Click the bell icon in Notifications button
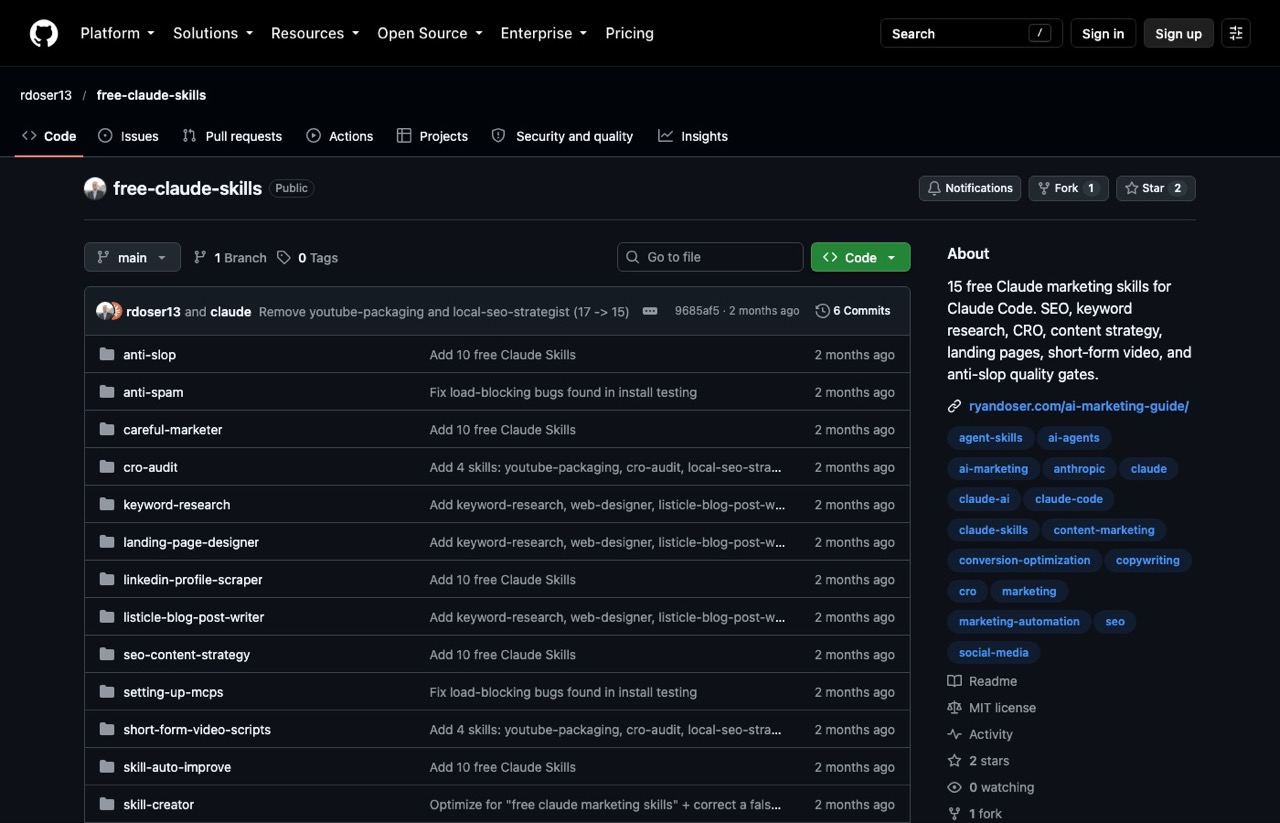 (x=934, y=188)
